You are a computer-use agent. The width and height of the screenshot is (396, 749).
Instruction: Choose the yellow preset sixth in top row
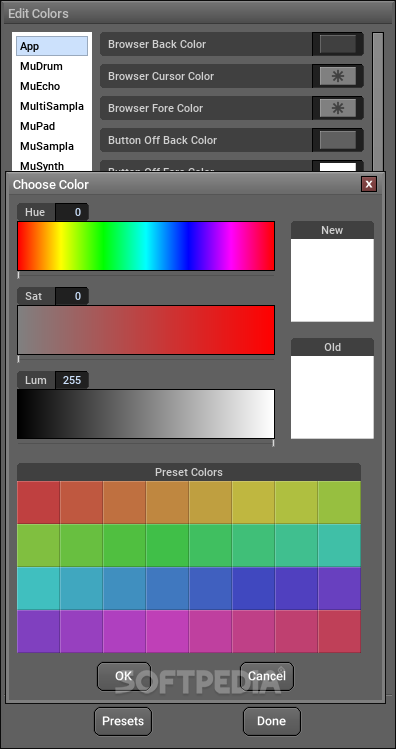[254, 503]
